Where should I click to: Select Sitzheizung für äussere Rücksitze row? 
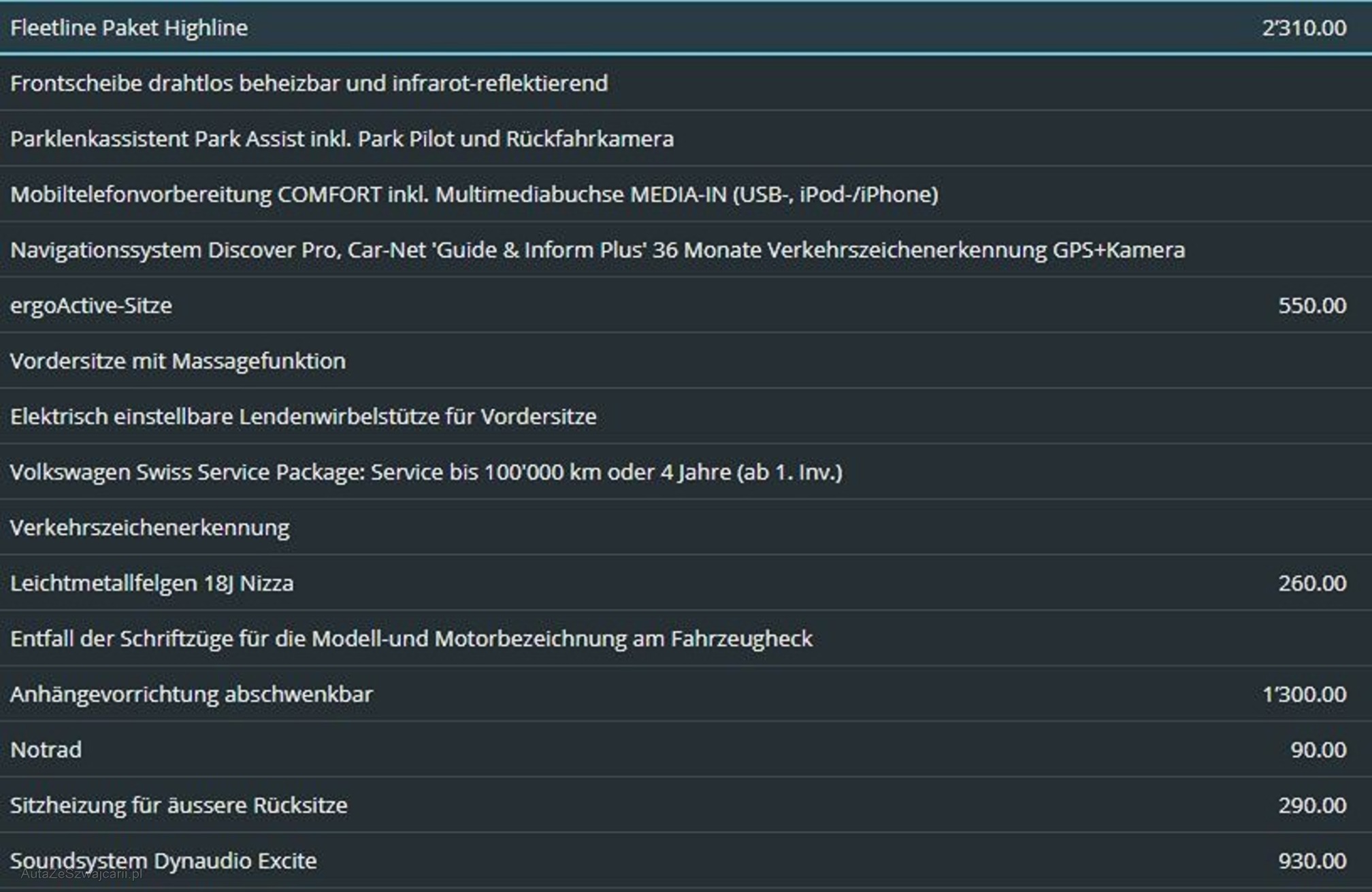pos(686,805)
